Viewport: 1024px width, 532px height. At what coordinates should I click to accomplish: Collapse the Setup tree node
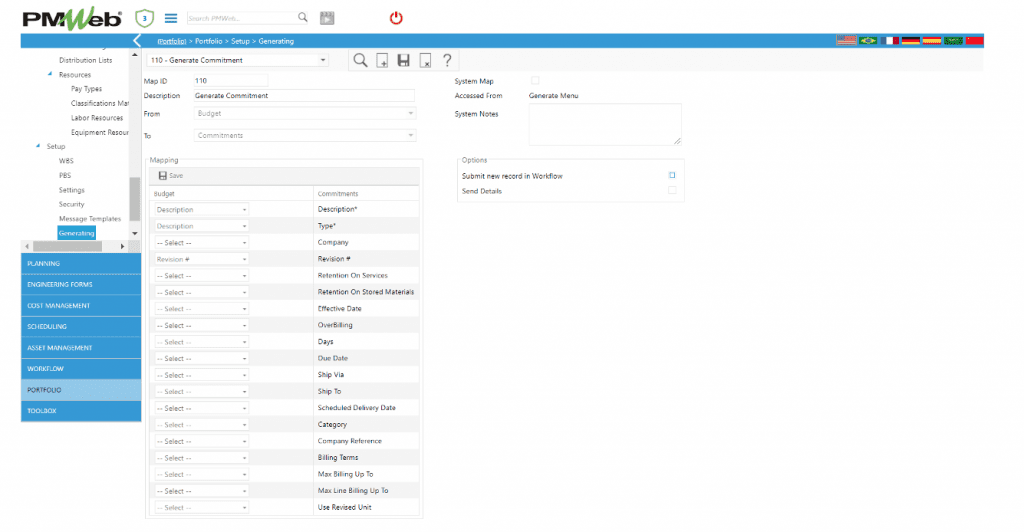tap(38, 146)
